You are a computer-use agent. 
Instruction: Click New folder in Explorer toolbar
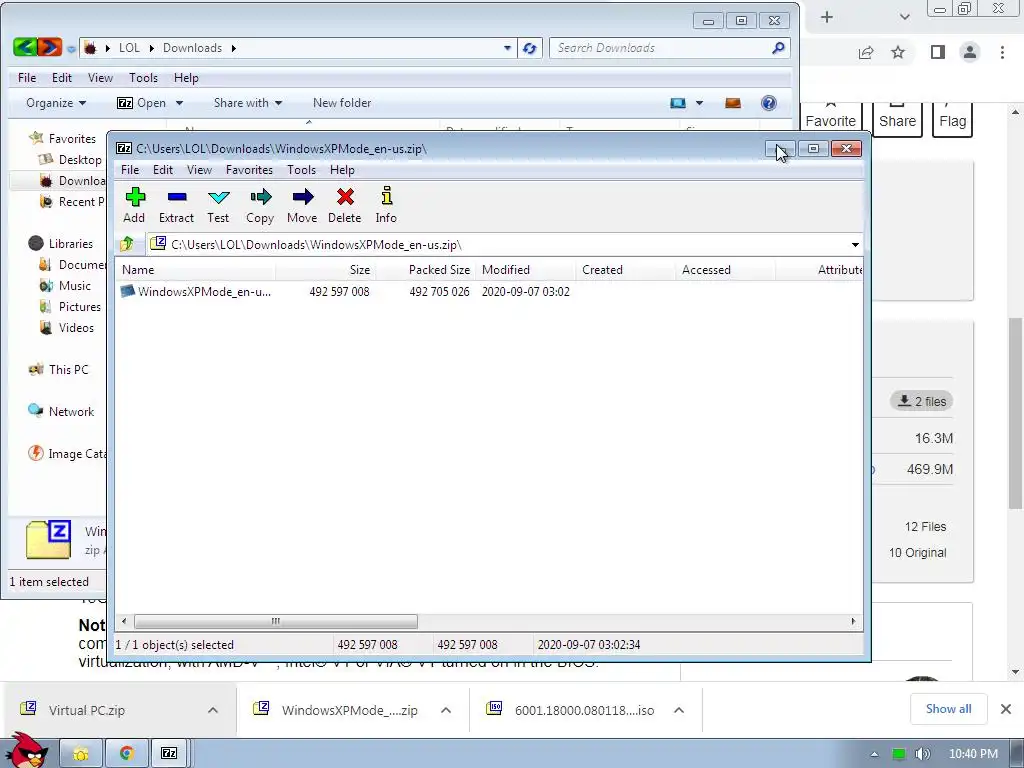click(x=342, y=103)
